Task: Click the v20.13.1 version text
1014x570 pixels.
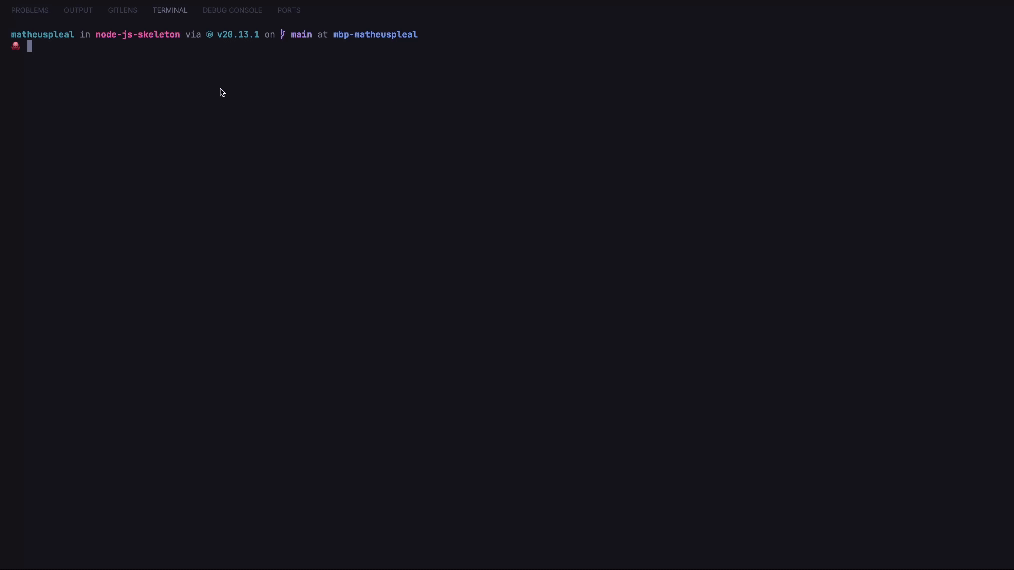Action: click(238, 35)
